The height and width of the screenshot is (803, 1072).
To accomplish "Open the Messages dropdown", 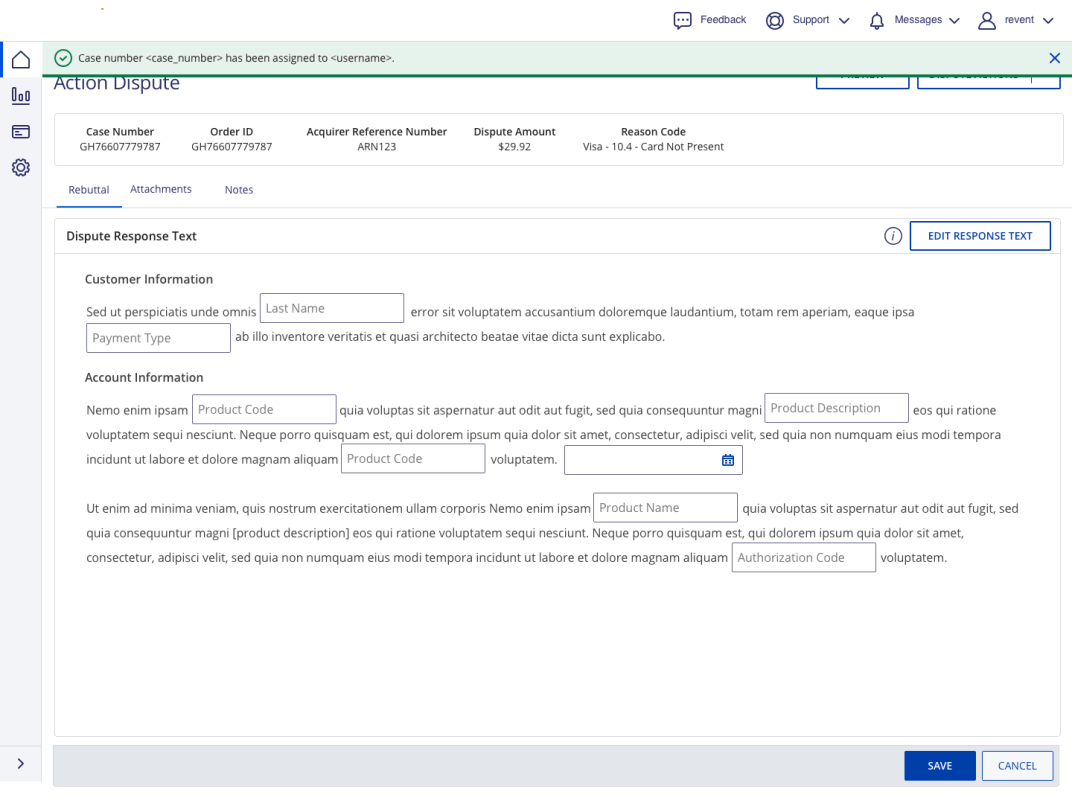I will point(914,20).
